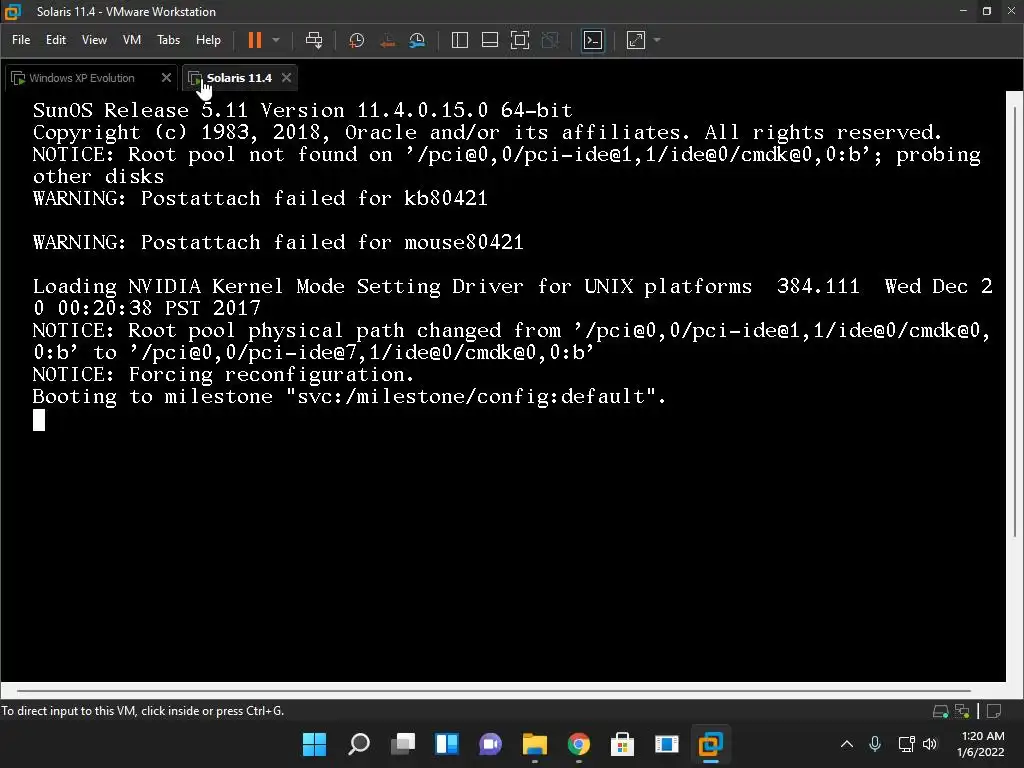This screenshot has width=1024, height=768.
Task: Select the Solaris 11.4 tab
Action: pyautogui.click(x=239, y=78)
